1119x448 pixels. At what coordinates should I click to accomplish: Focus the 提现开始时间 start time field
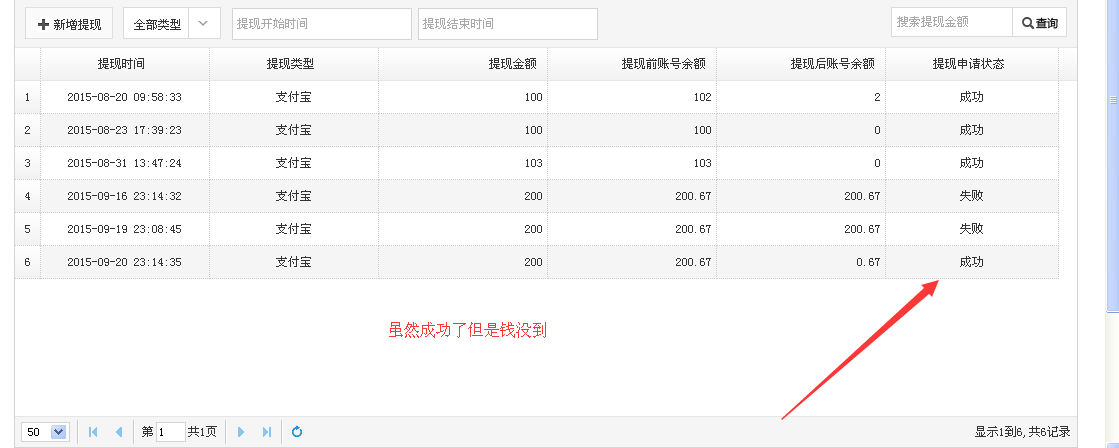coord(321,24)
